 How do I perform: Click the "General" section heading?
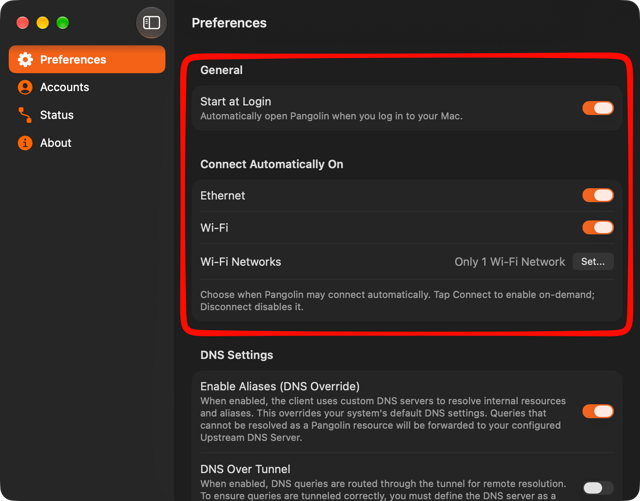(221, 70)
